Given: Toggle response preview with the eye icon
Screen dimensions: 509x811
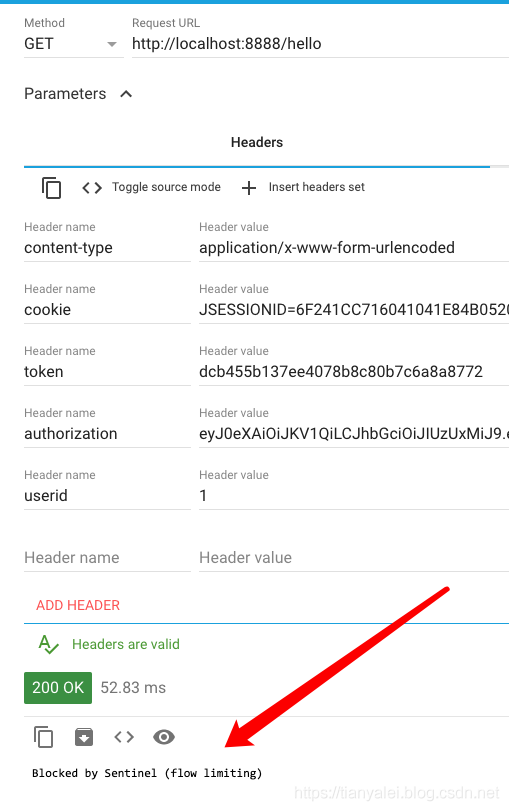Looking at the screenshot, I should click(164, 737).
